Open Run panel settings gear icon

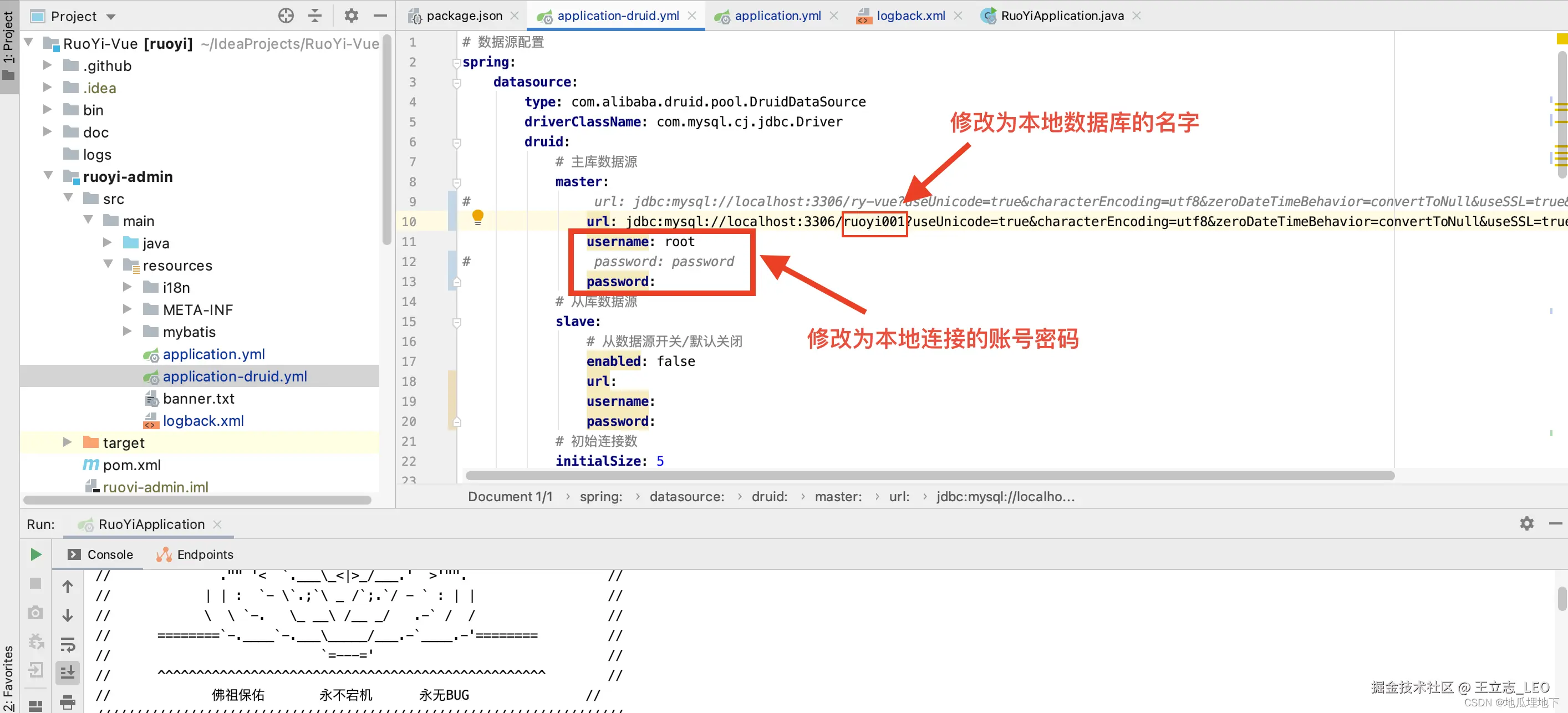pyautogui.click(x=1526, y=523)
